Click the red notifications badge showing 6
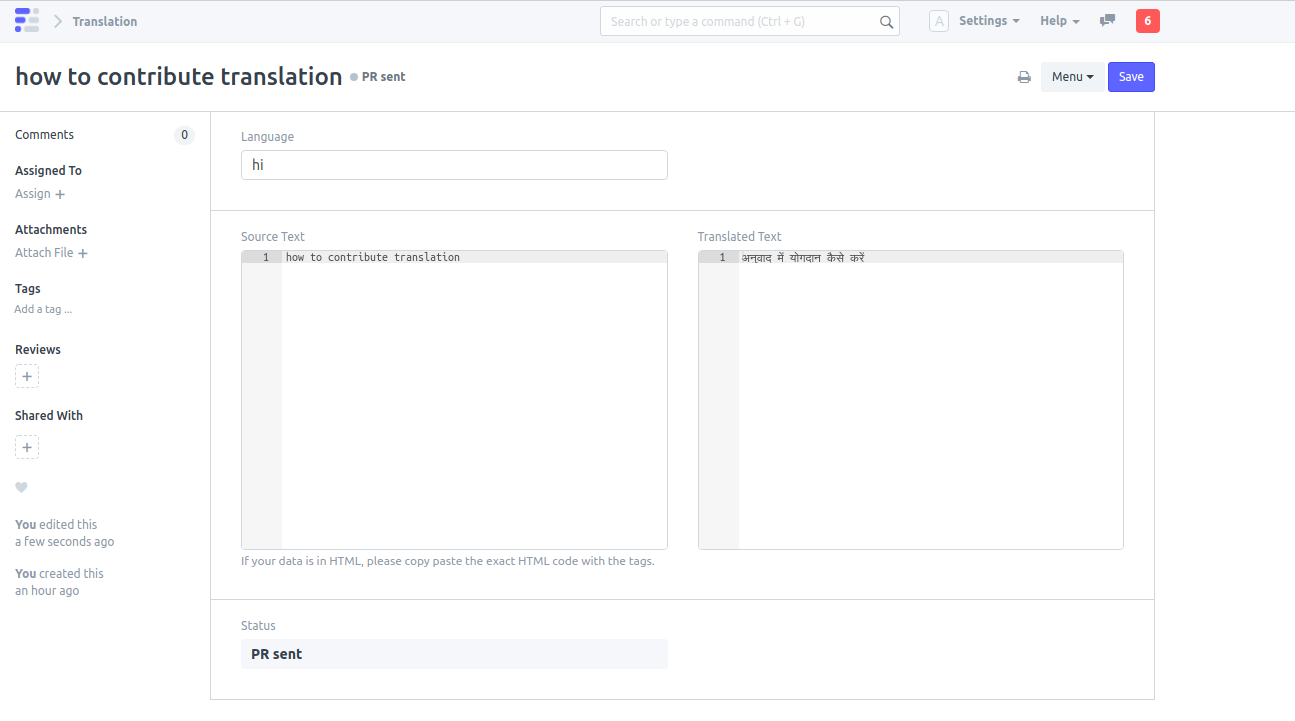1295x721 pixels. [x=1147, y=21]
